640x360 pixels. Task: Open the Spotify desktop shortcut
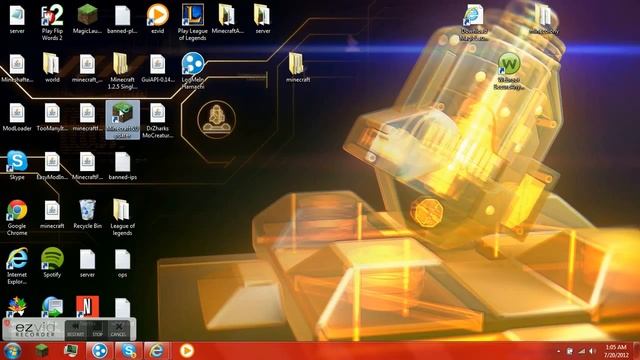pos(52,263)
